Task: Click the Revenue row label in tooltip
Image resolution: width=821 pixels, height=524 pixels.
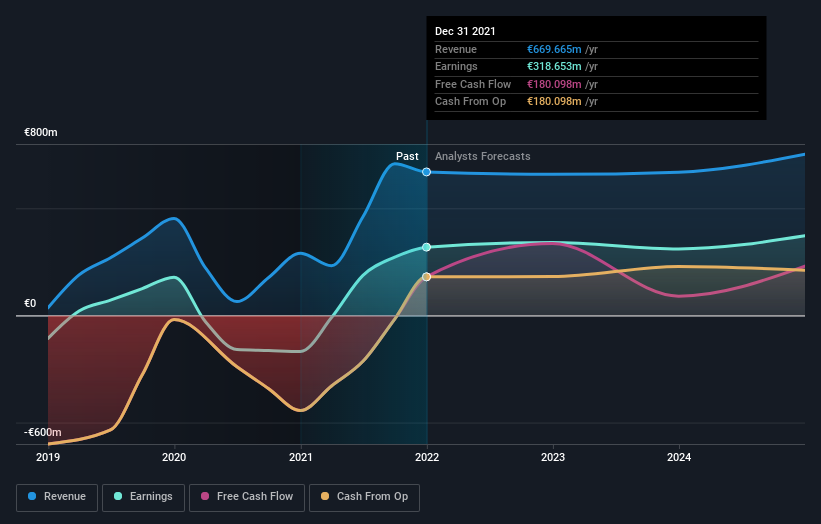Action: tap(456, 49)
